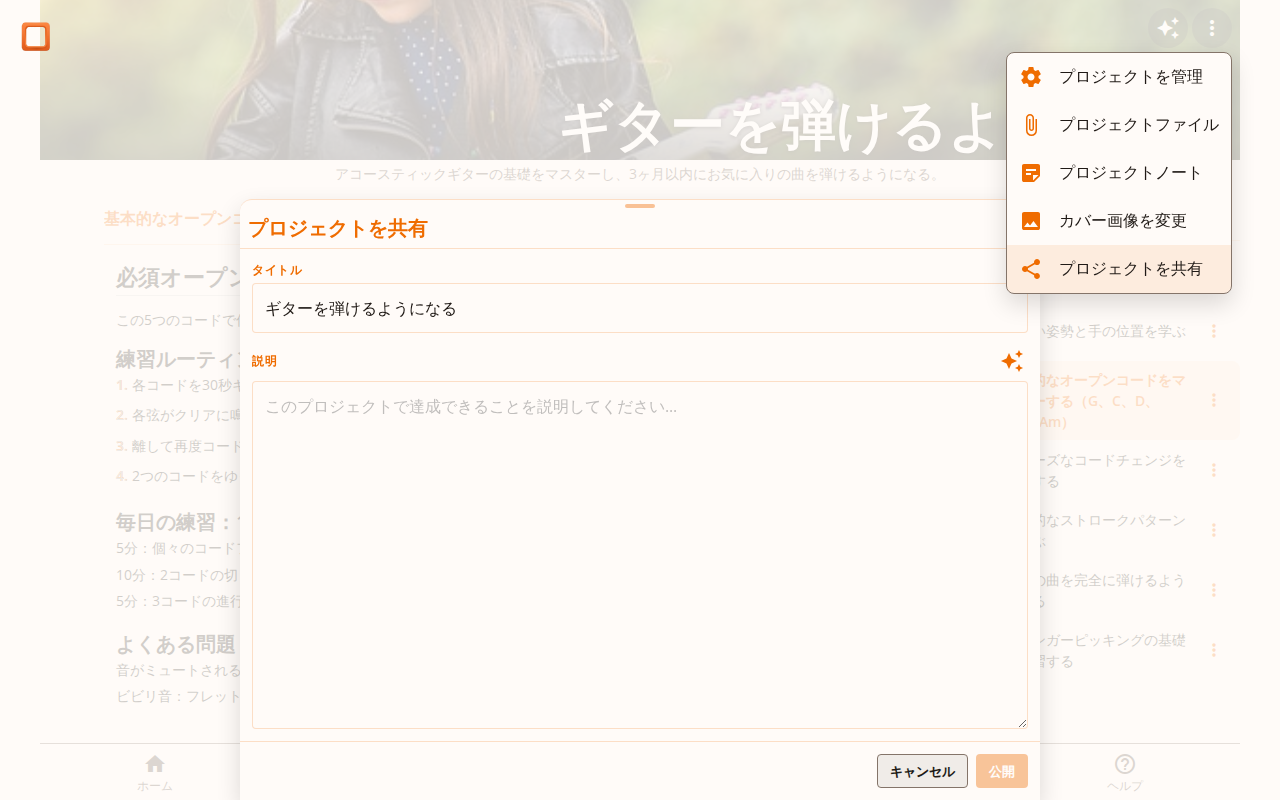The image size is (1280, 800).
Task: Open options for スムーズなコードチェンジ task
Action: [x=1214, y=470]
